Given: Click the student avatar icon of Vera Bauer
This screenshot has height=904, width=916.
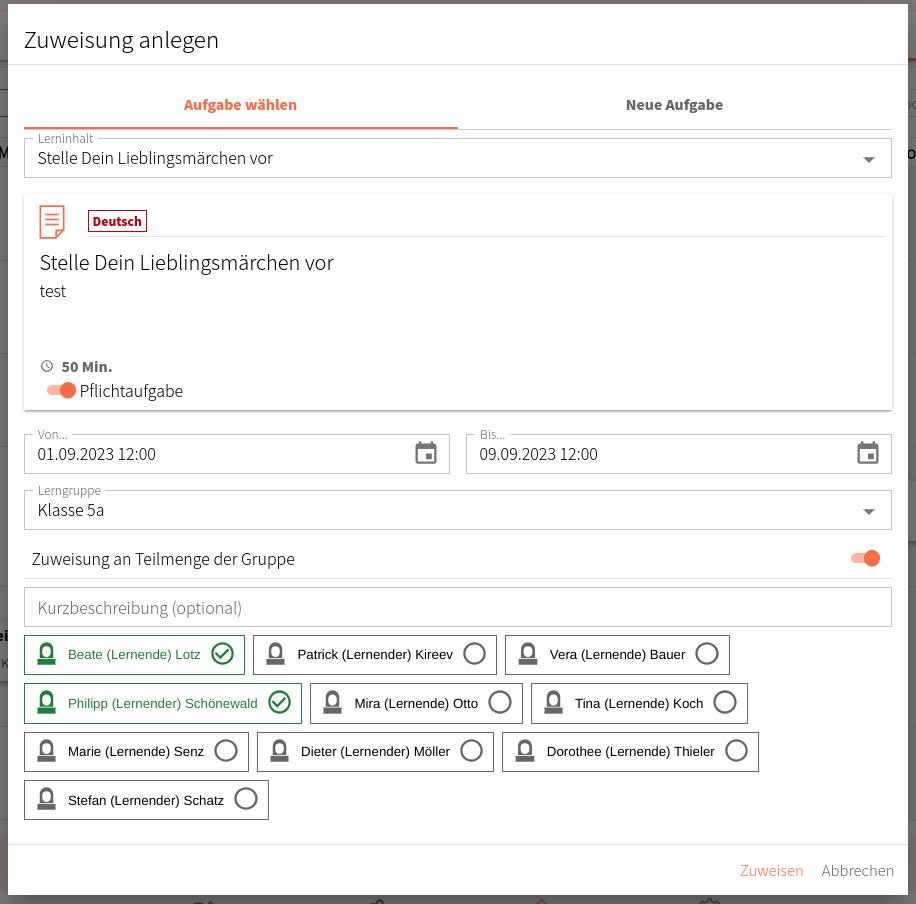Looking at the screenshot, I should [528, 654].
